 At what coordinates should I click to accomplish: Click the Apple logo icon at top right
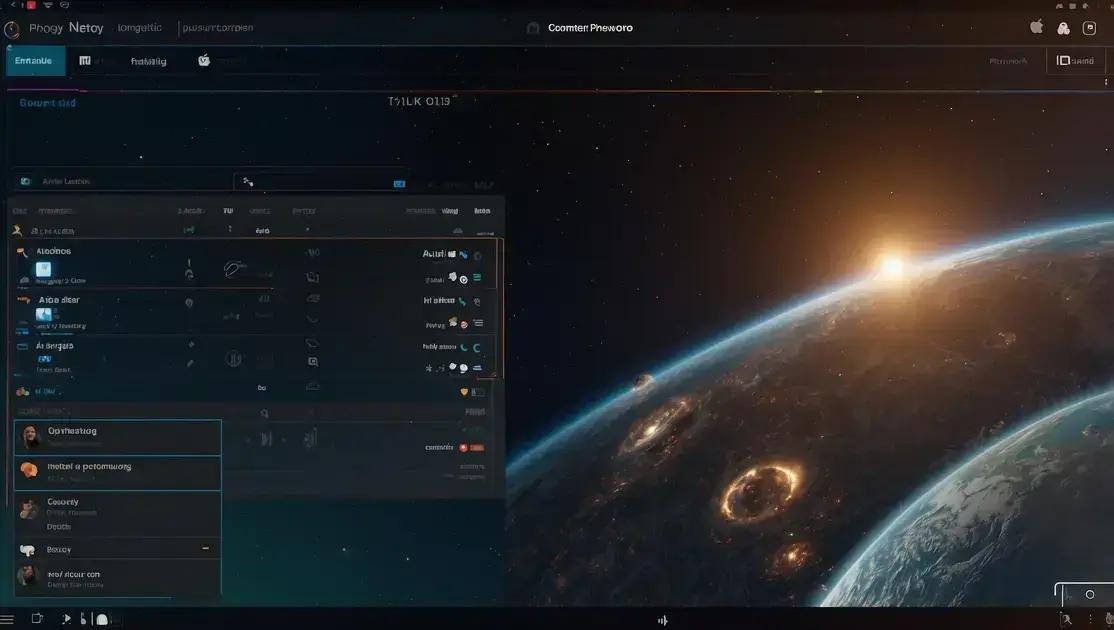pyautogui.click(x=1036, y=28)
